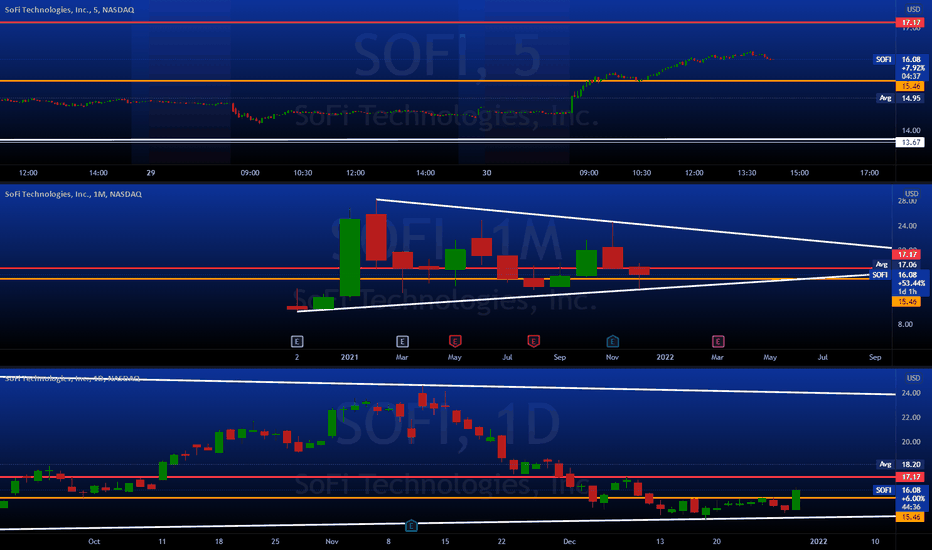Click the '13:30' time axis label
Image resolution: width=932 pixels, height=550 pixels.
click(x=747, y=173)
